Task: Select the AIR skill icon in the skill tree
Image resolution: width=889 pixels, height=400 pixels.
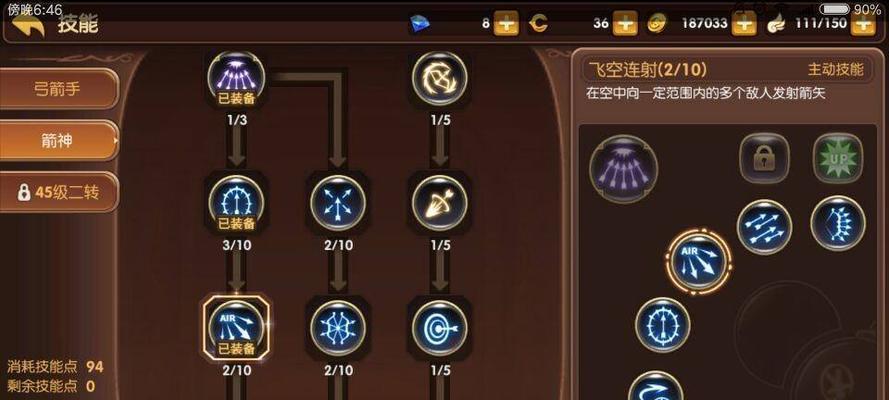Action: pyautogui.click(x=236, y=327)
